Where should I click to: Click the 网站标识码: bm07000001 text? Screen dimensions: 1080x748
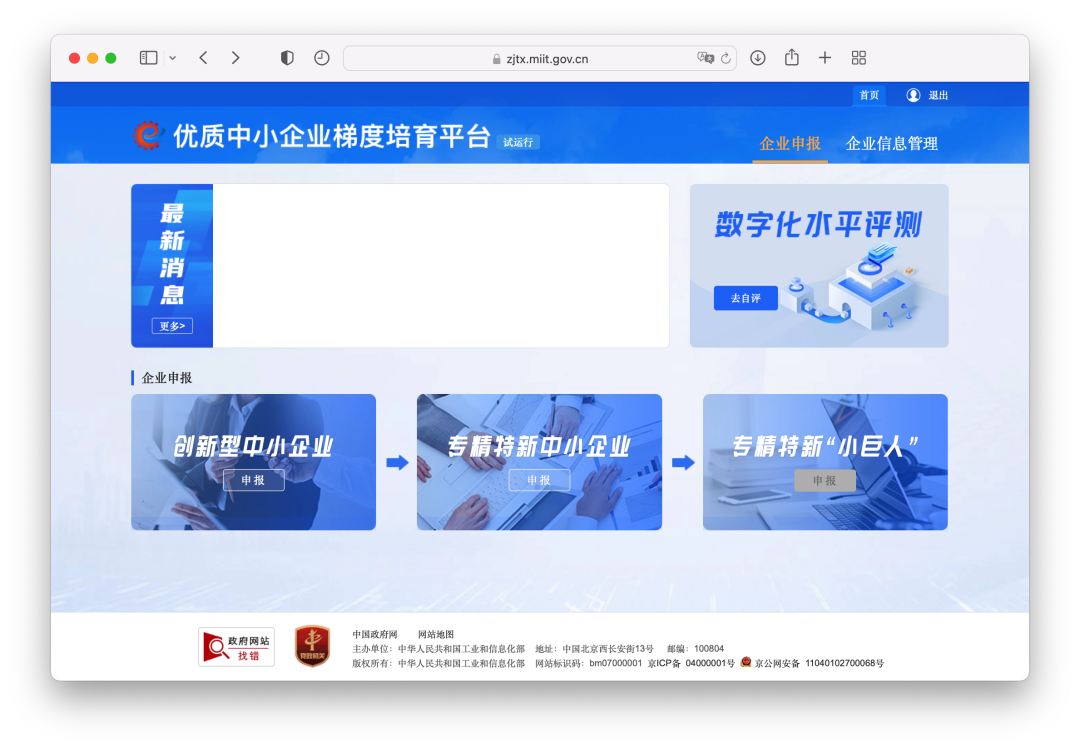click(588, 663)
